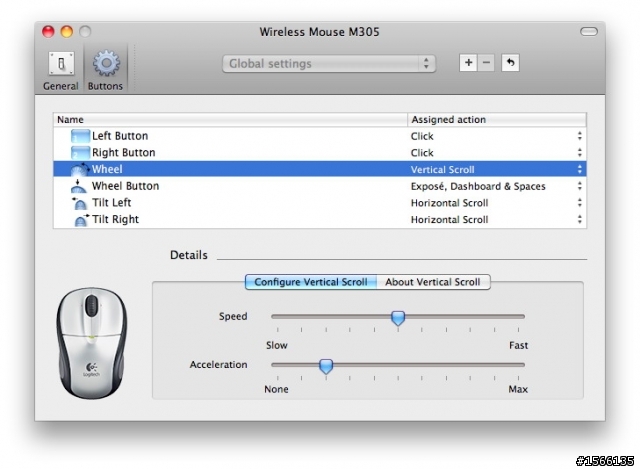
Task: Open Wheel Vertical Scroll action stepper
Action: (x=580, y=169)
